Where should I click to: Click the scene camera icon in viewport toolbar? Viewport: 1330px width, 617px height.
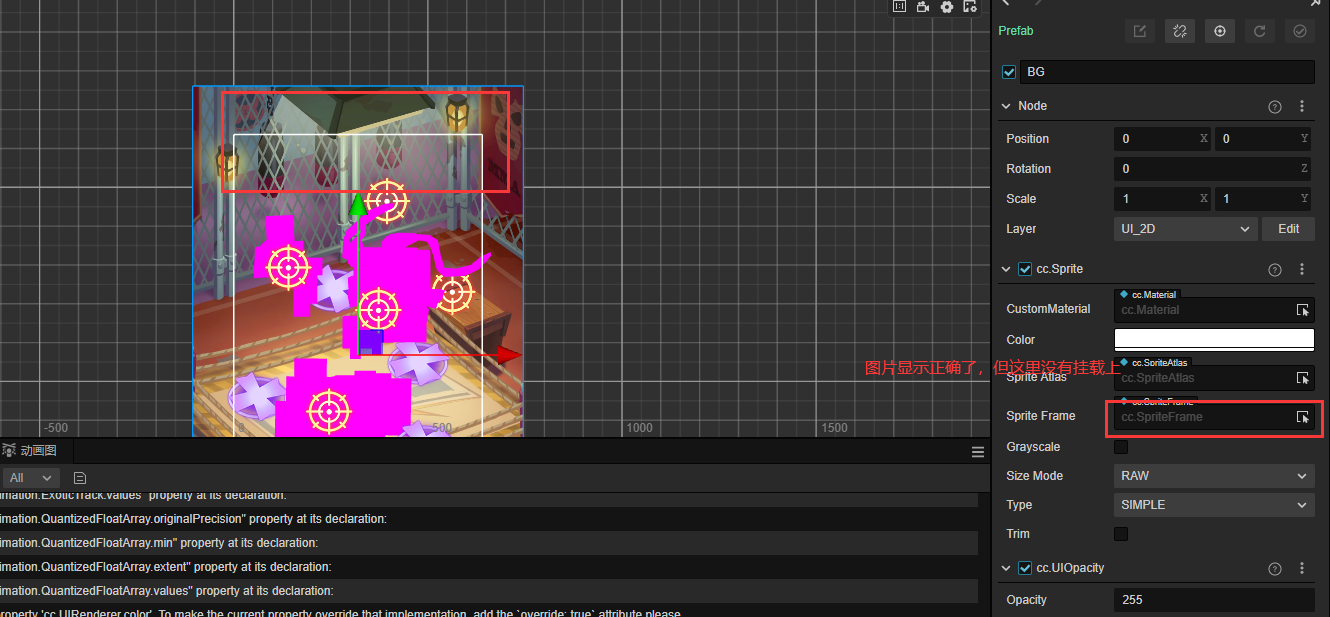click(x=923, y=7)
